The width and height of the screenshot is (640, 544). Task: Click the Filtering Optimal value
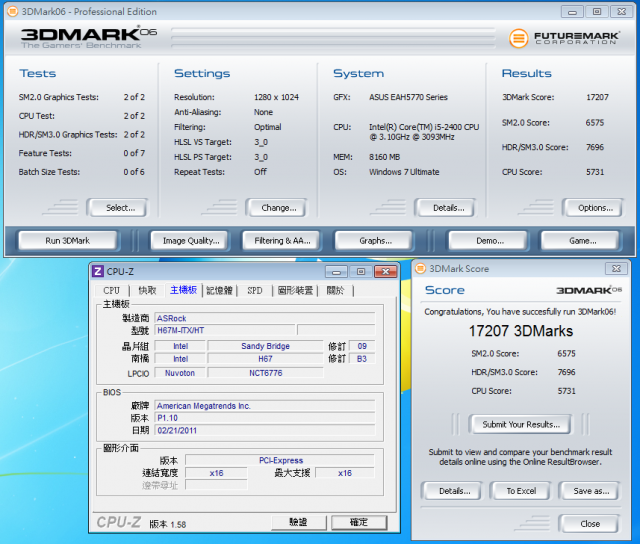coord(267,127)
